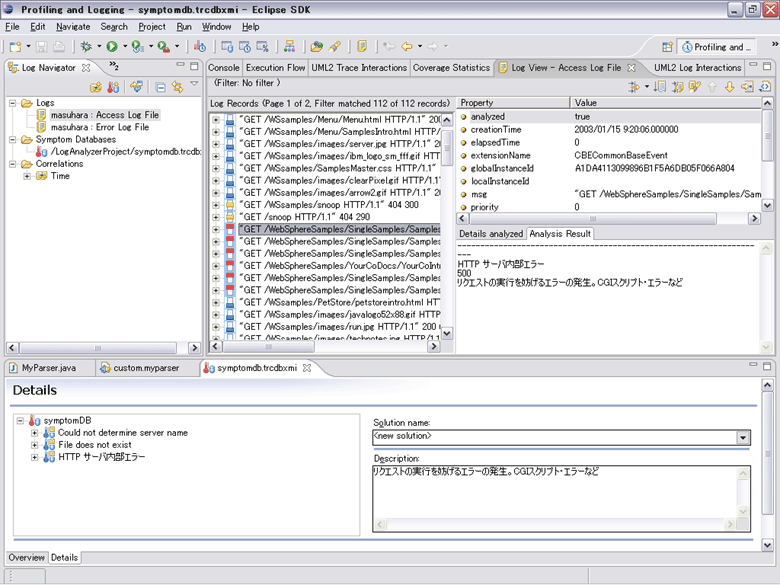Viewport: 780px width, 585px height.
Task: Click the Log Records vertical scrollbar down arrow
Action: tap(447, 334)
